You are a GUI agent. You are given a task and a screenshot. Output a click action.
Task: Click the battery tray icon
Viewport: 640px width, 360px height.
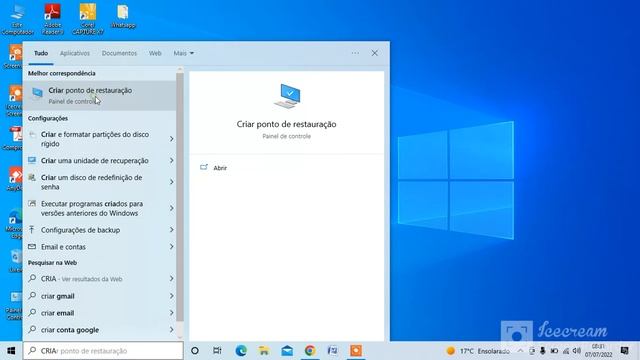coord(554,351)
